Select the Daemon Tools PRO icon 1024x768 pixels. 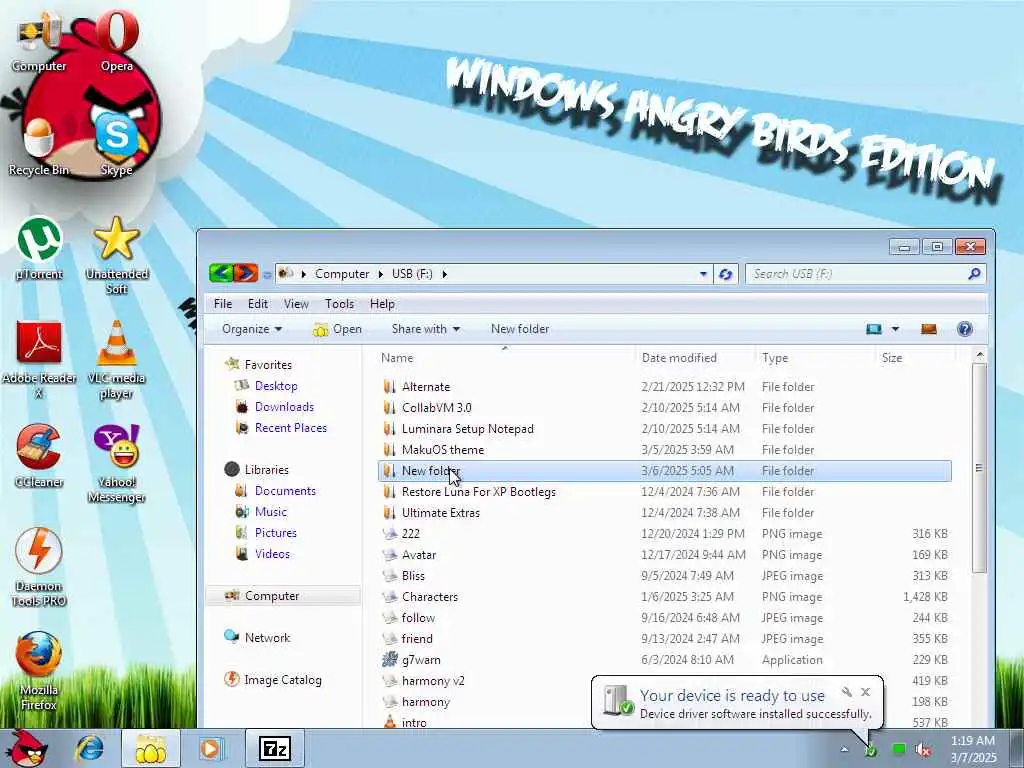(39, 568)
